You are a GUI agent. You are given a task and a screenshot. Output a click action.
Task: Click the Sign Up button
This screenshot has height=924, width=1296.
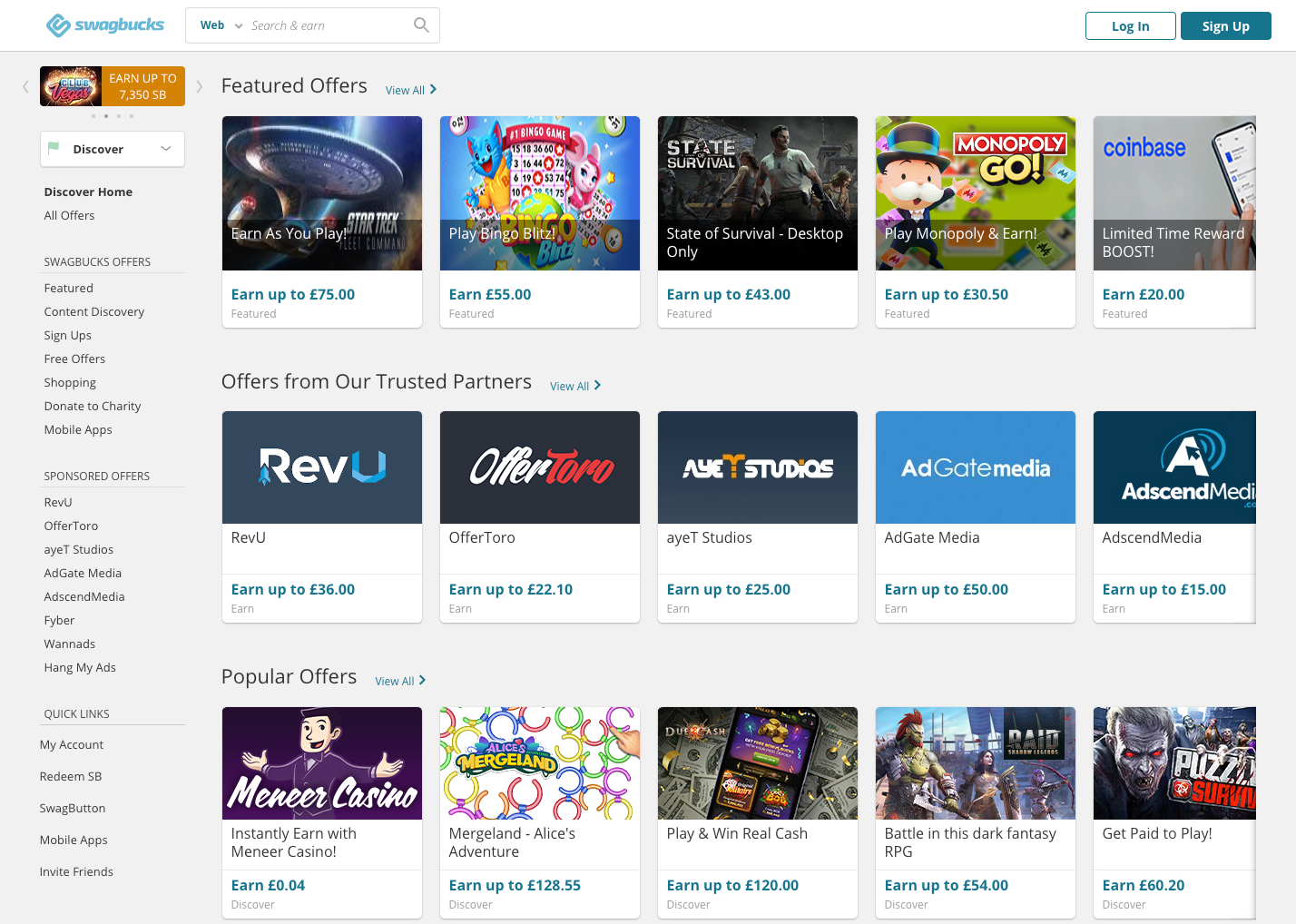coord(1226,26)
